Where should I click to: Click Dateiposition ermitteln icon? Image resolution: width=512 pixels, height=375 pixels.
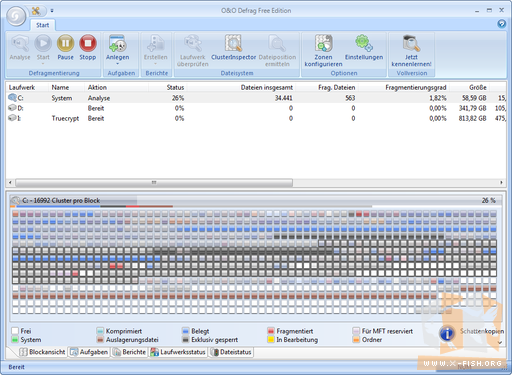(277, 43)
